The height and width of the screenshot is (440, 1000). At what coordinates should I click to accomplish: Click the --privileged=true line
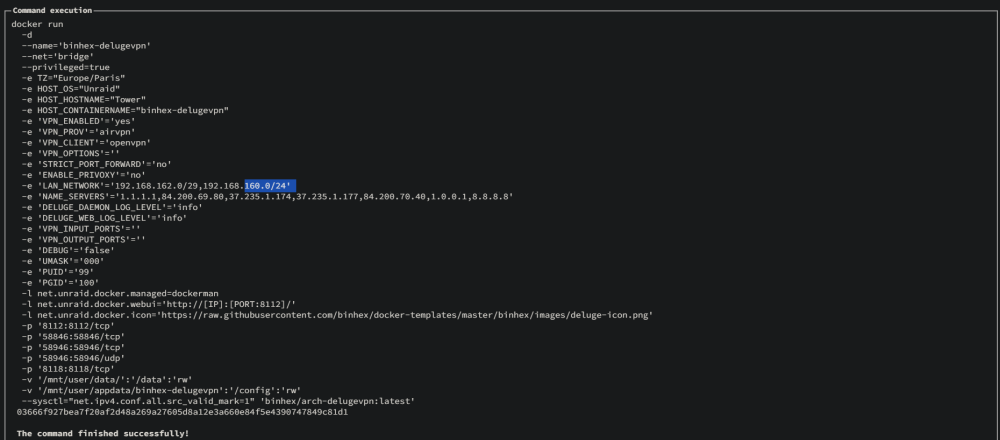click(66, 68)
